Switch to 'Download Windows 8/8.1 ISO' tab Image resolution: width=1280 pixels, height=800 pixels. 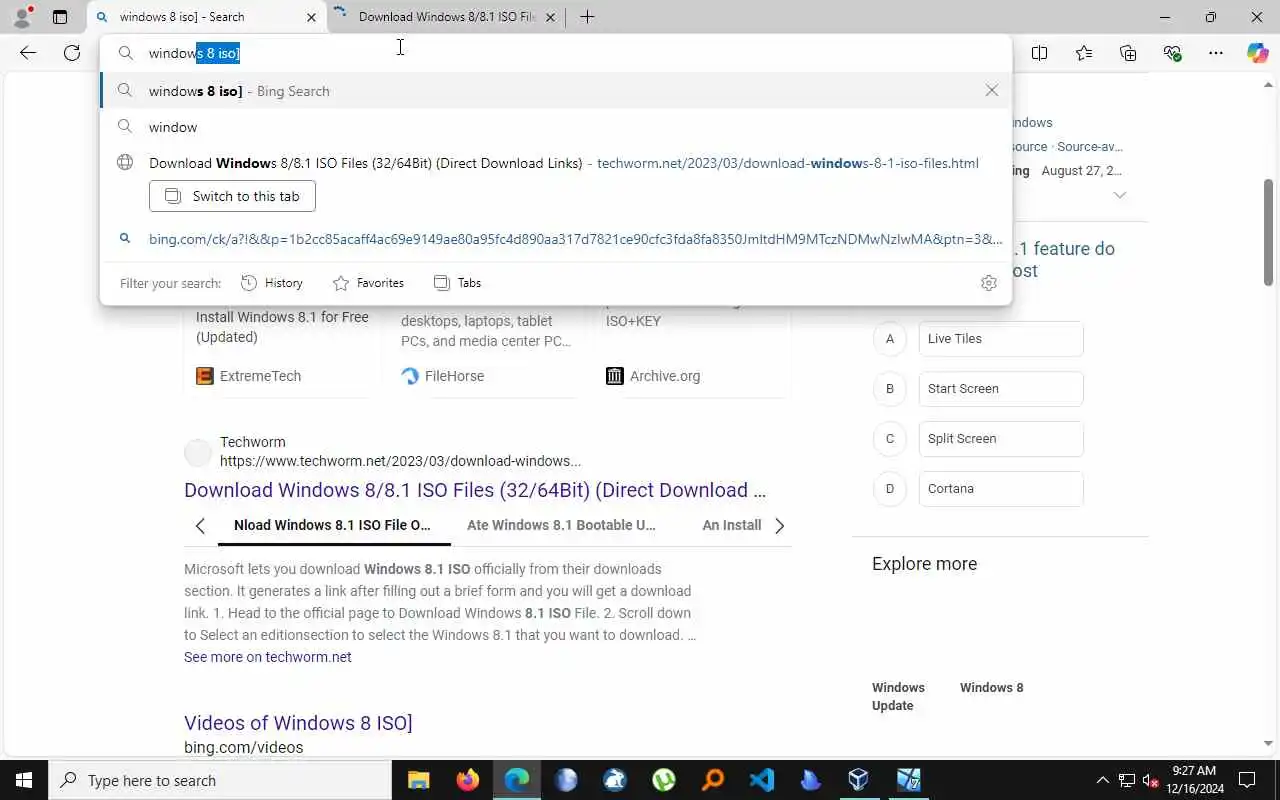tap(446, 17)
